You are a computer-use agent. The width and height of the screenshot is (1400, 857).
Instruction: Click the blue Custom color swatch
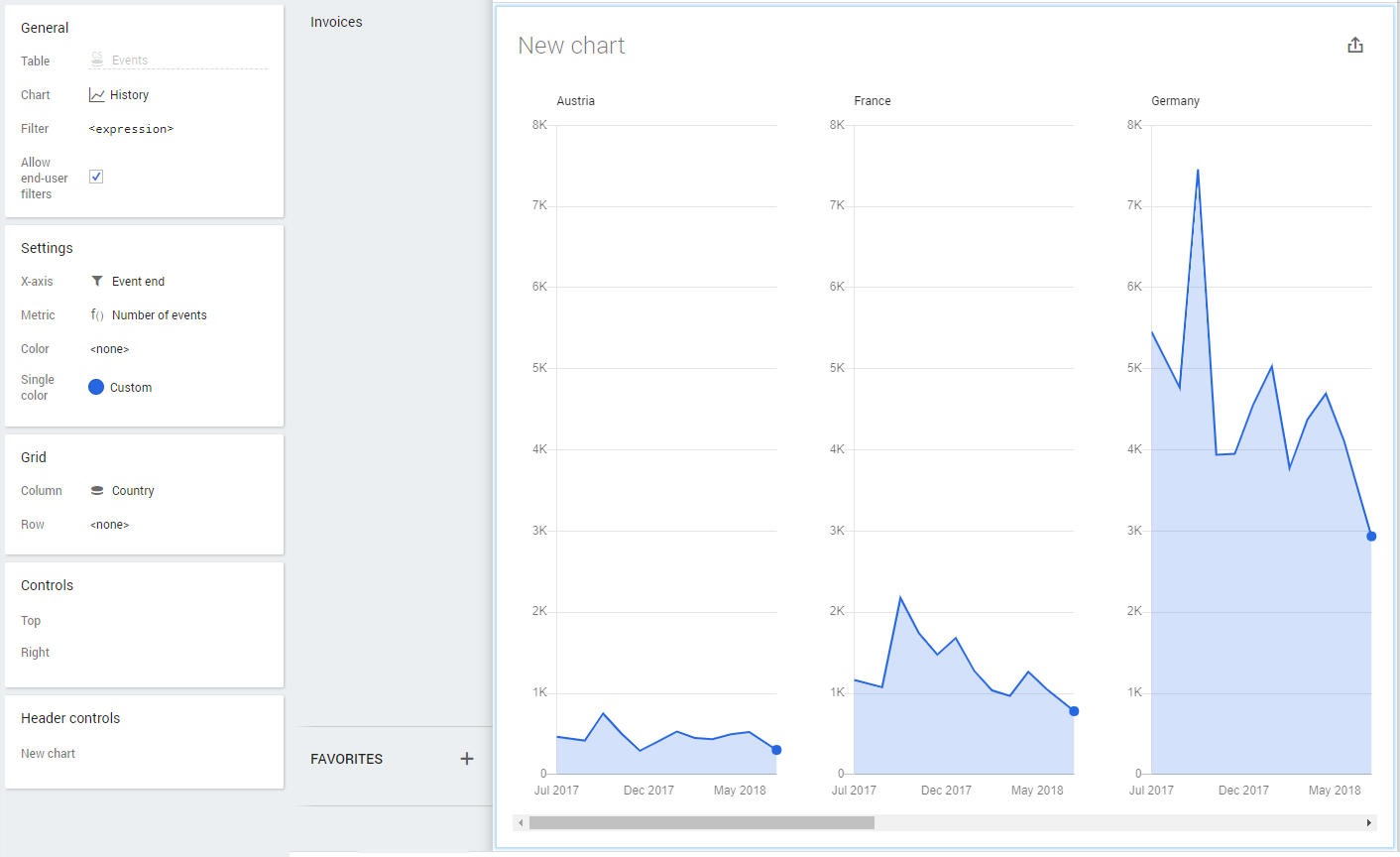[96, 388]
